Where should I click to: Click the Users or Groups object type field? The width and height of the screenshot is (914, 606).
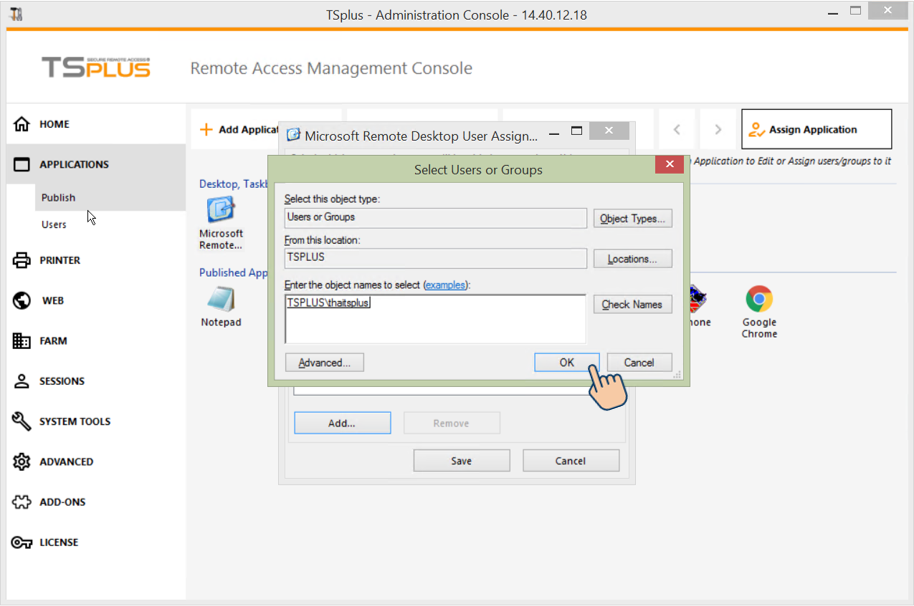435,218
